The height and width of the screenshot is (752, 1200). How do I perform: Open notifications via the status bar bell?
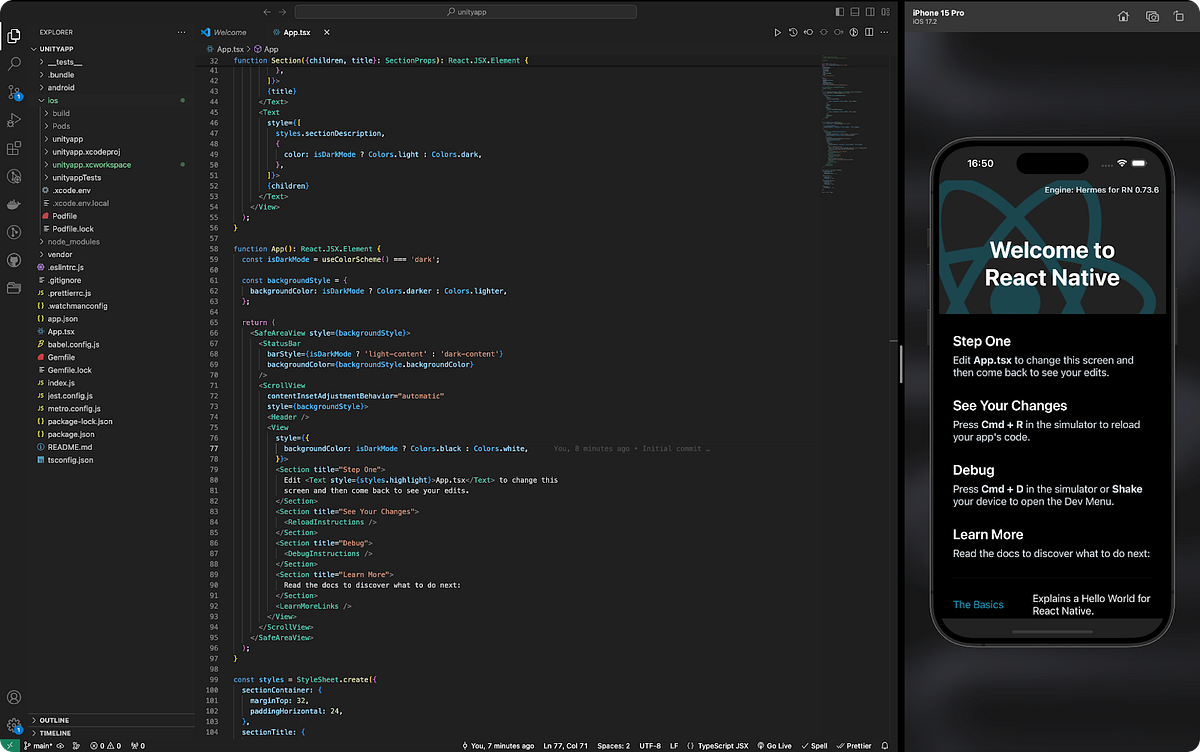tap(884, 745)
